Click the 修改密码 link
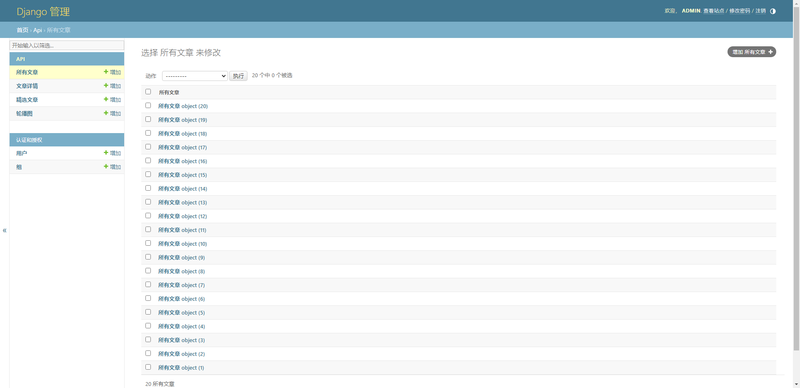This screenshot has height=388, width=800. coord(739,11)
